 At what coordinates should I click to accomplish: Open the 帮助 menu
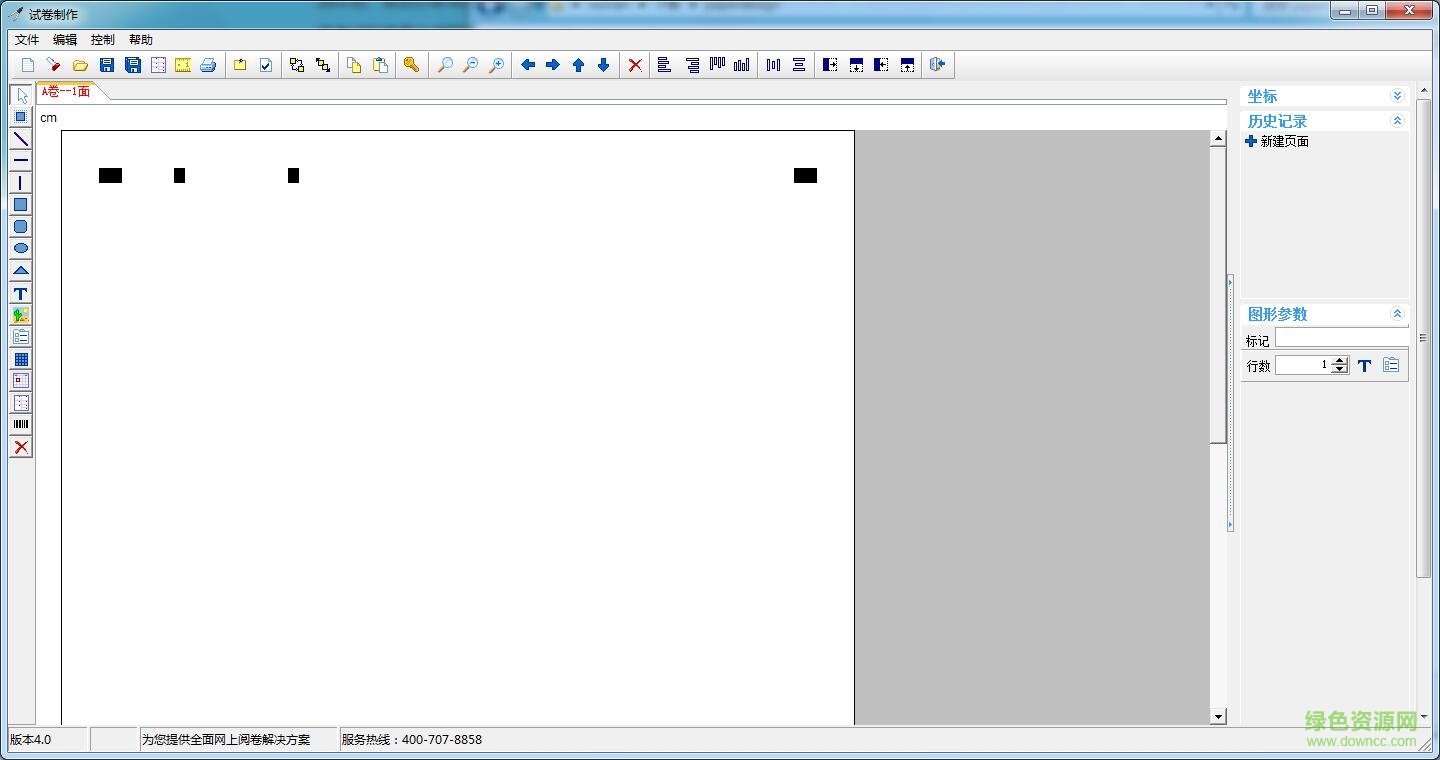tap(141, 40)
